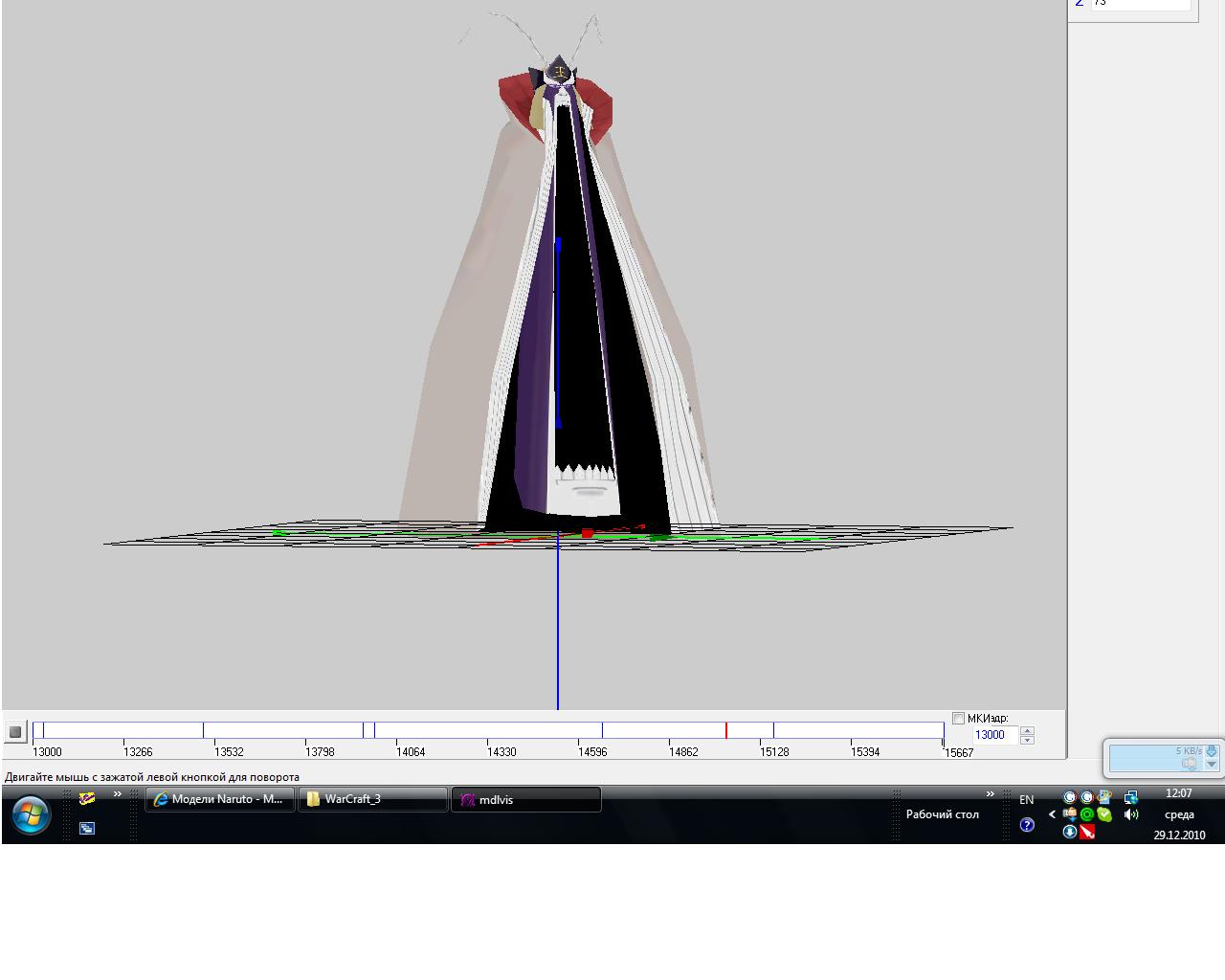Click the blue timeline marker near 15128

(x=773, y=731)
